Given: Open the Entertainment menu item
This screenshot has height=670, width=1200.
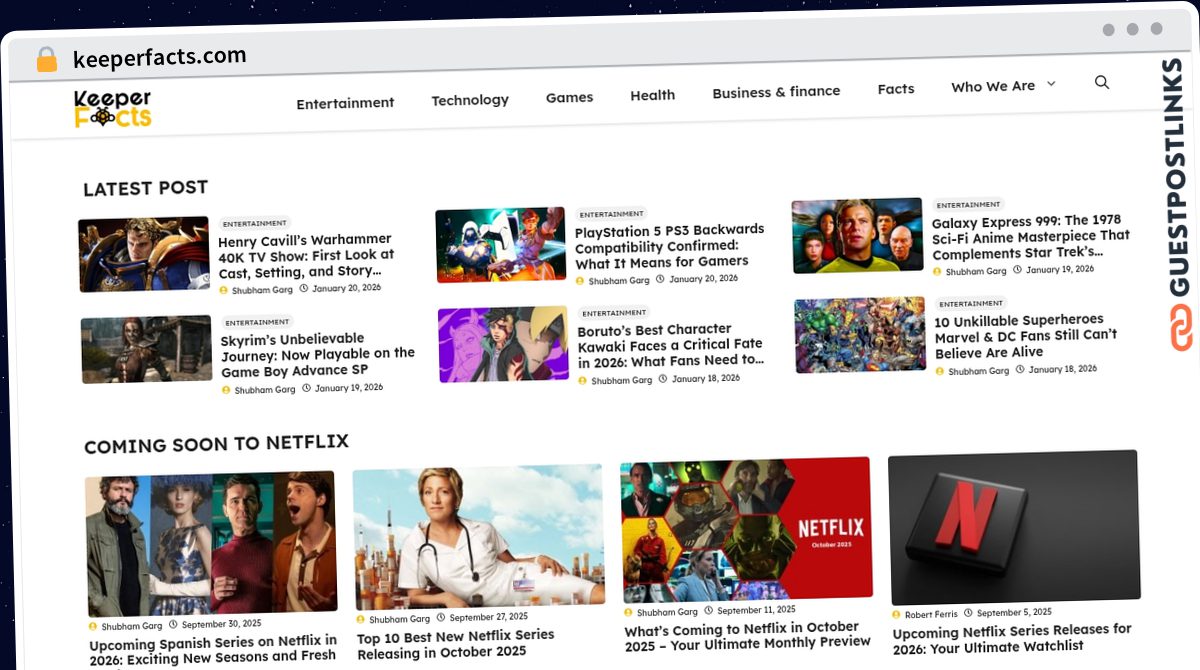Looking at the screenshot, I should click(x=345, y=103).
